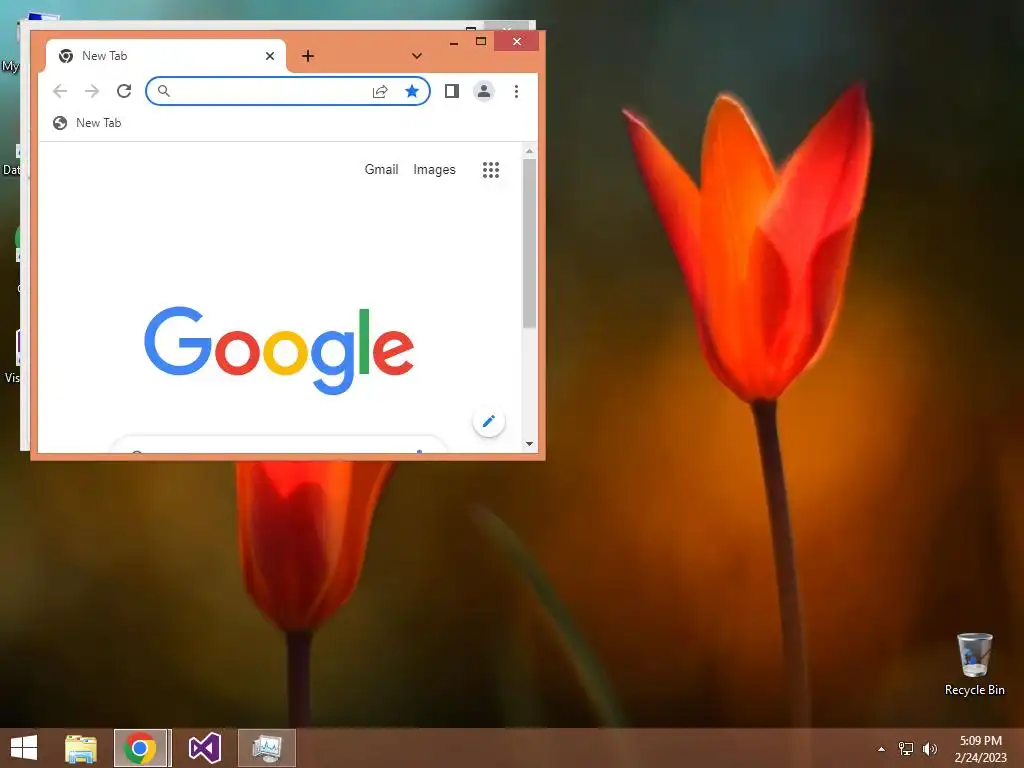Open the Images link
This screenshot has width=1024, height=768.
pos(434,170)
